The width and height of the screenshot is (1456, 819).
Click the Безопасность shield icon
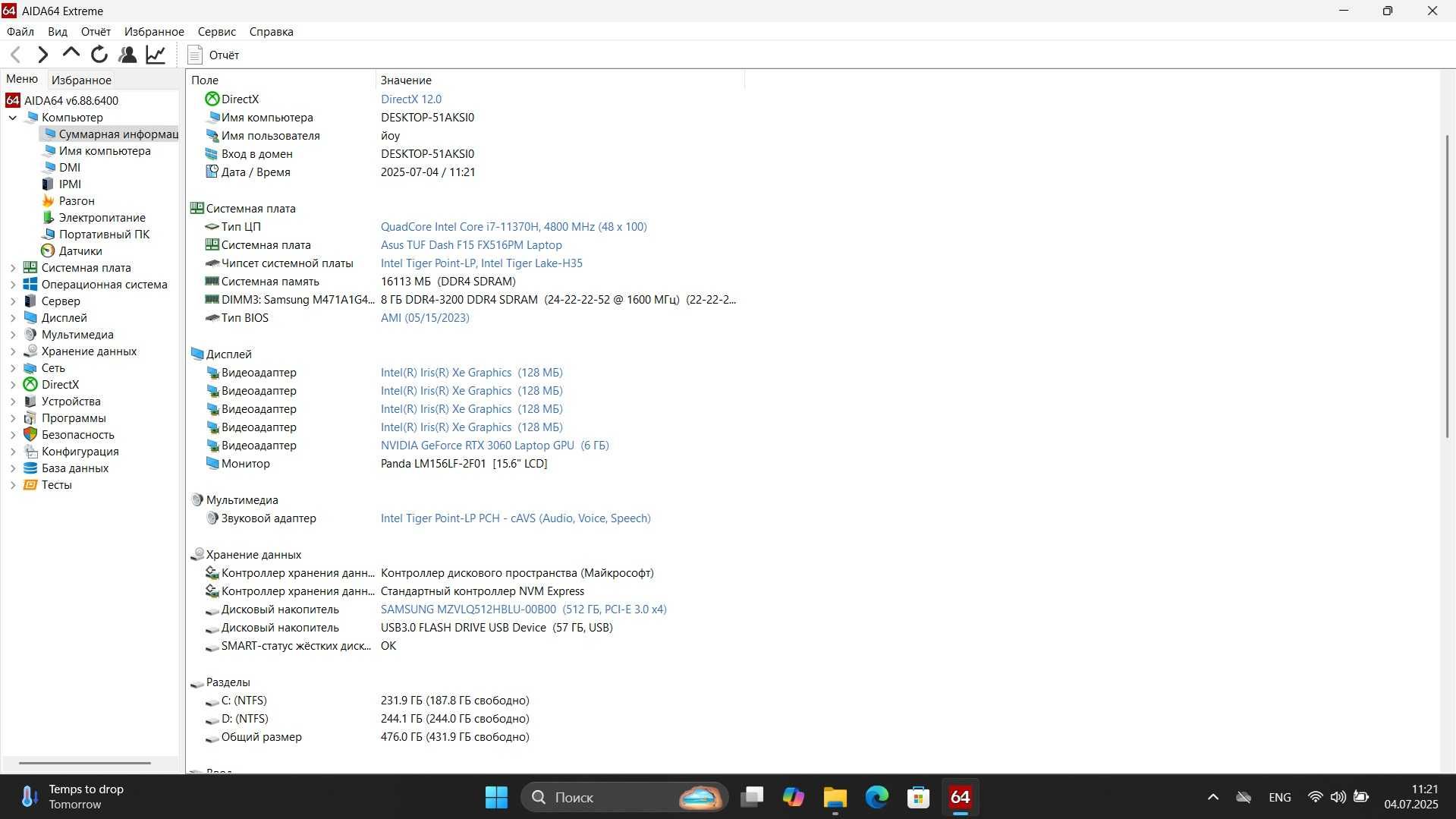click(x=30, y=435)
